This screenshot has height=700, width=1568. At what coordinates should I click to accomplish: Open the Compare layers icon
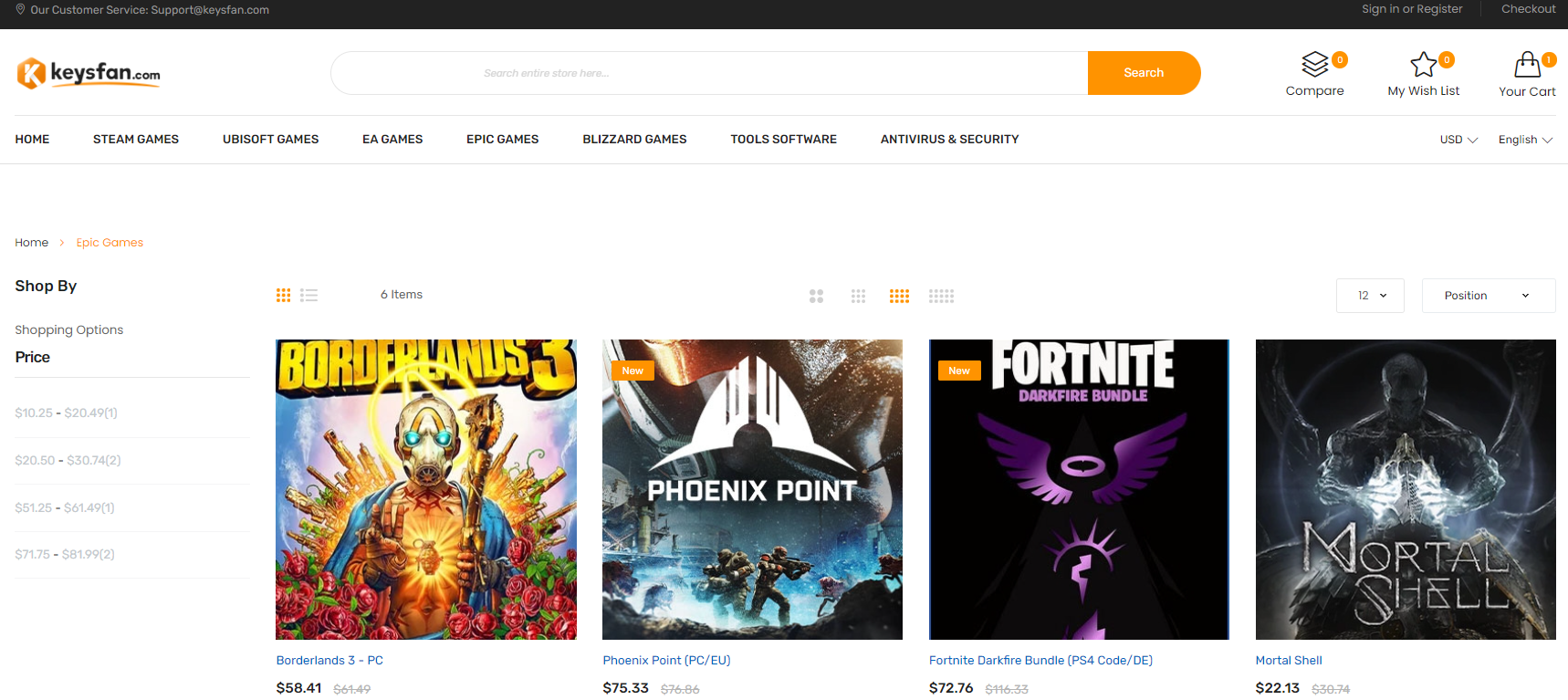point(1315,65)
